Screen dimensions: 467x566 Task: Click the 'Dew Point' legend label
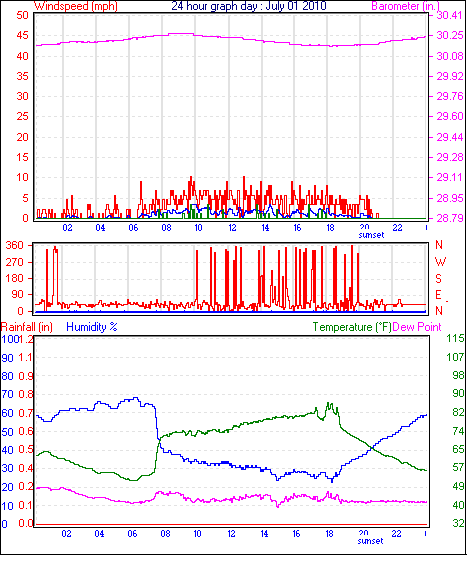pos(417,327)
